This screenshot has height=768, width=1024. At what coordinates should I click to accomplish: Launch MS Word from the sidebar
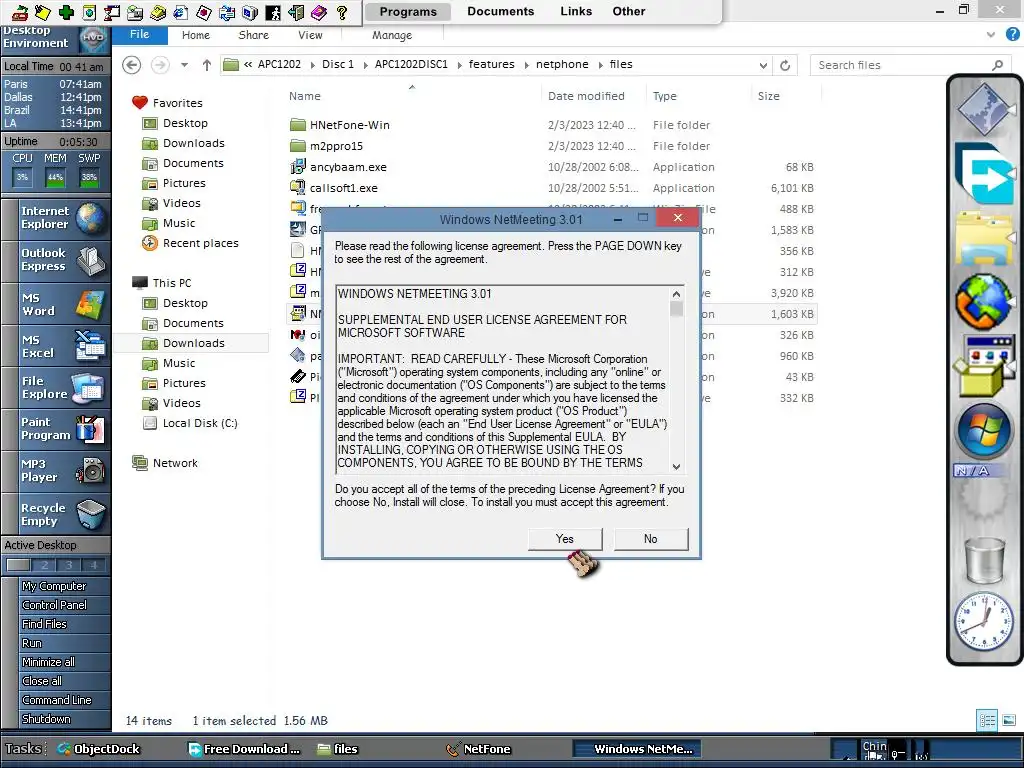56,304
